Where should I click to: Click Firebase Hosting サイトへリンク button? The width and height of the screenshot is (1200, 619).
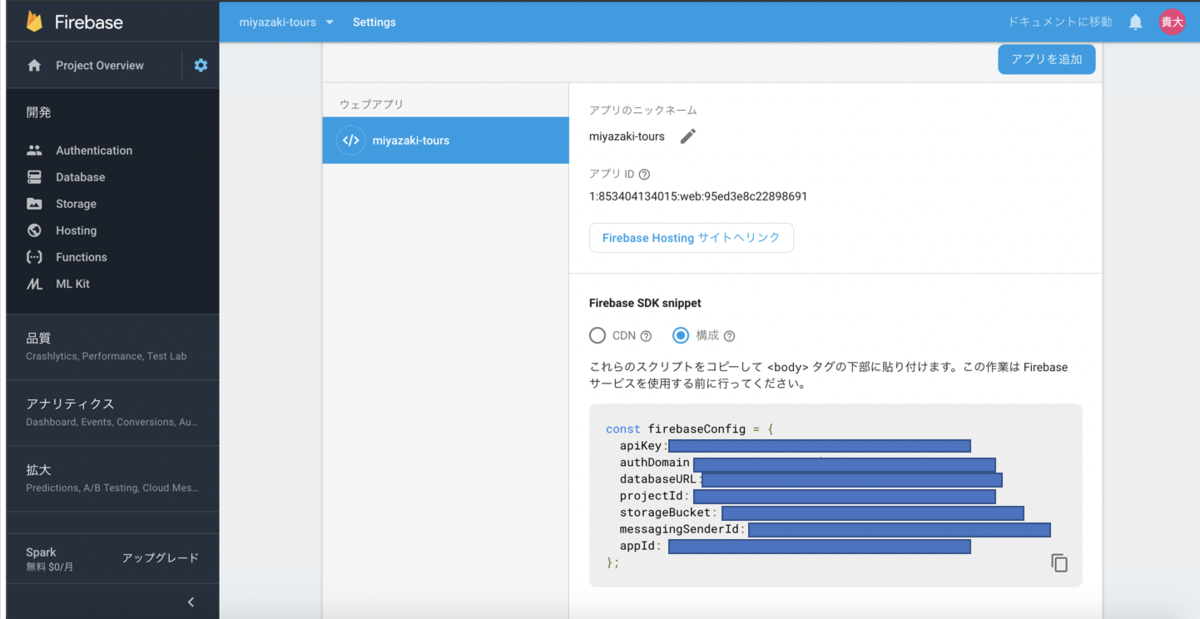(691, 238)
